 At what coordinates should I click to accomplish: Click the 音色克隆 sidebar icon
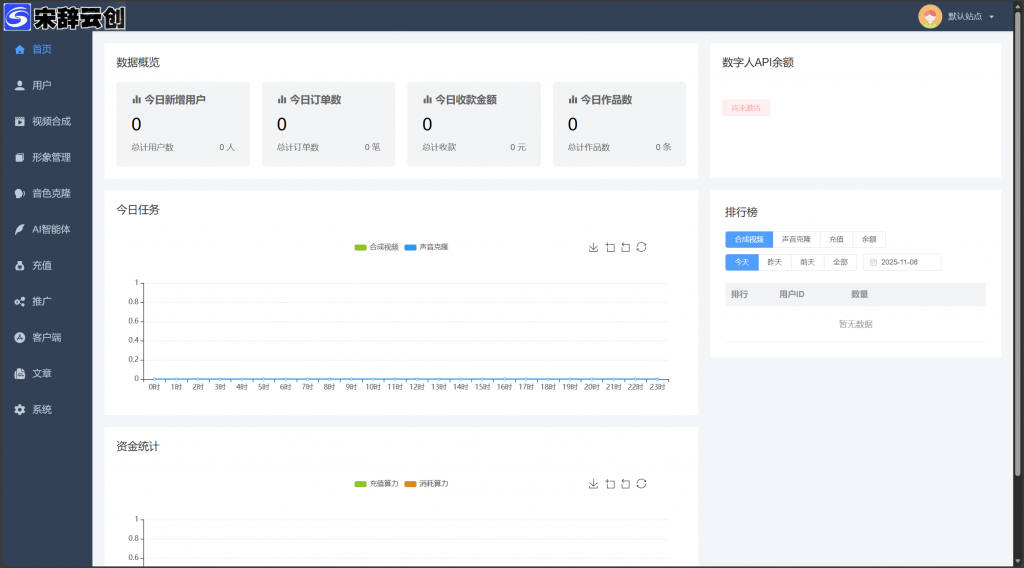[x=20, y=193]
